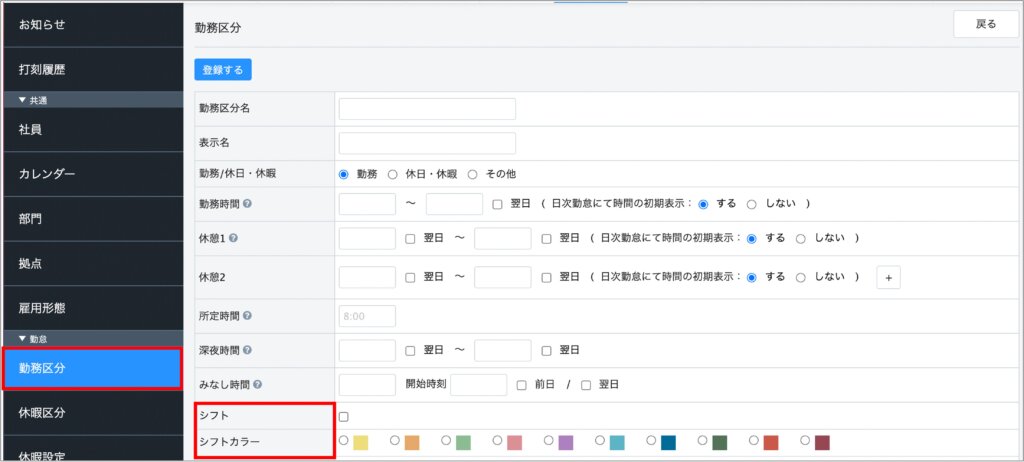
Task: Click the 戻る button
Action: click(x=985, y=24)
